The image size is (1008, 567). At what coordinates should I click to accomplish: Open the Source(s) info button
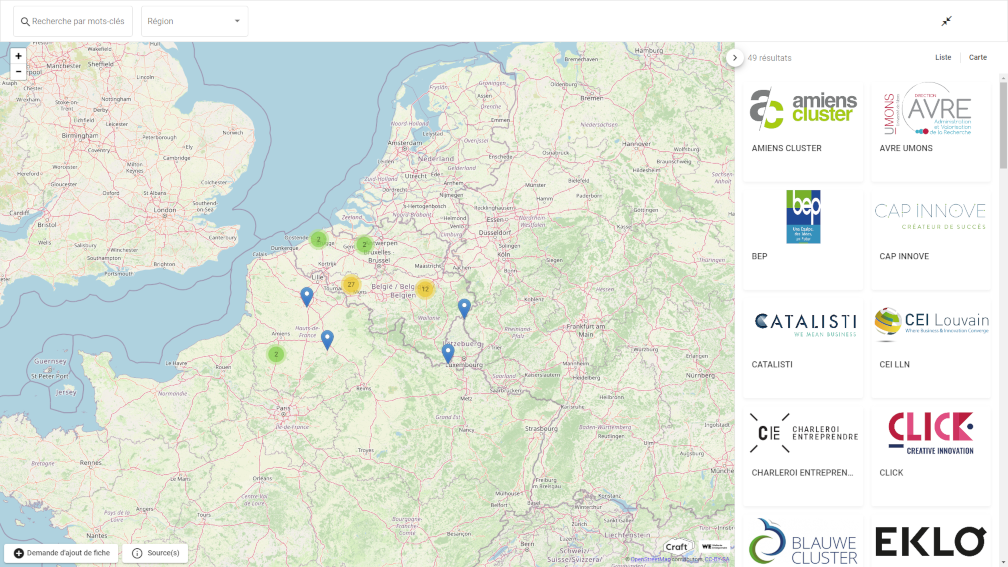tap(155, 553)
